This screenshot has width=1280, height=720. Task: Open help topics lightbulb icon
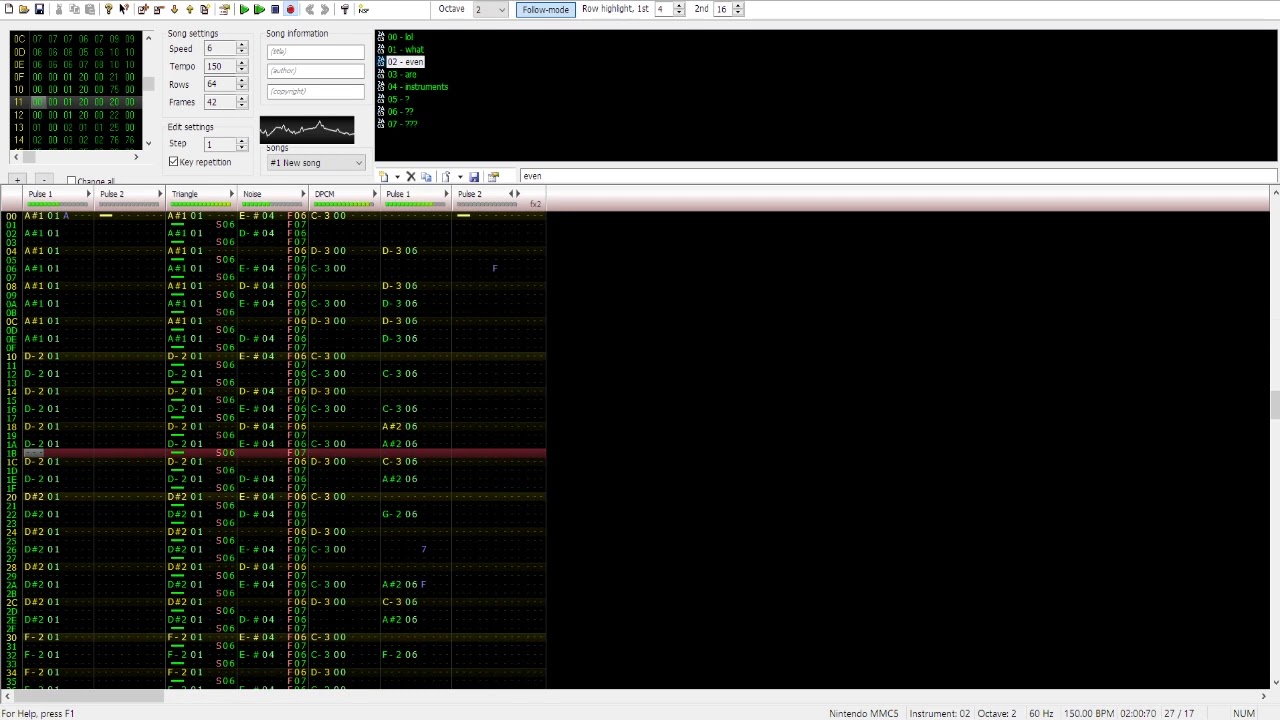point(109,9)
